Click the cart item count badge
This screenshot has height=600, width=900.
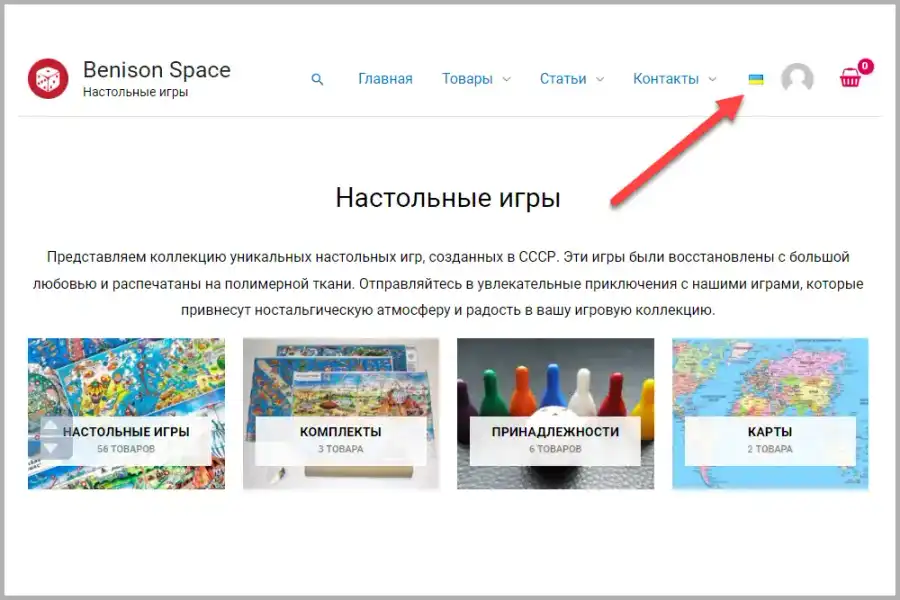866,66
